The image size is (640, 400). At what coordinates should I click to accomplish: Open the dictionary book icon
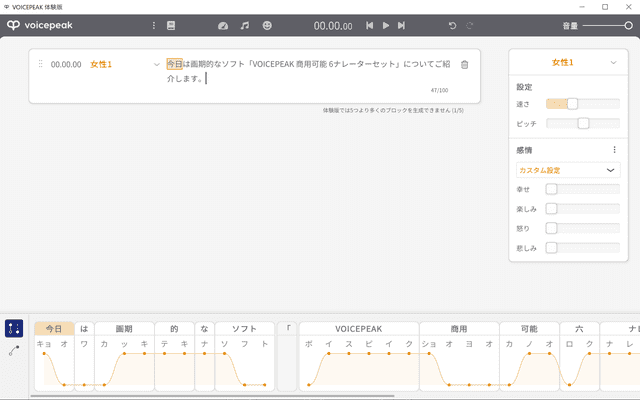171,26
